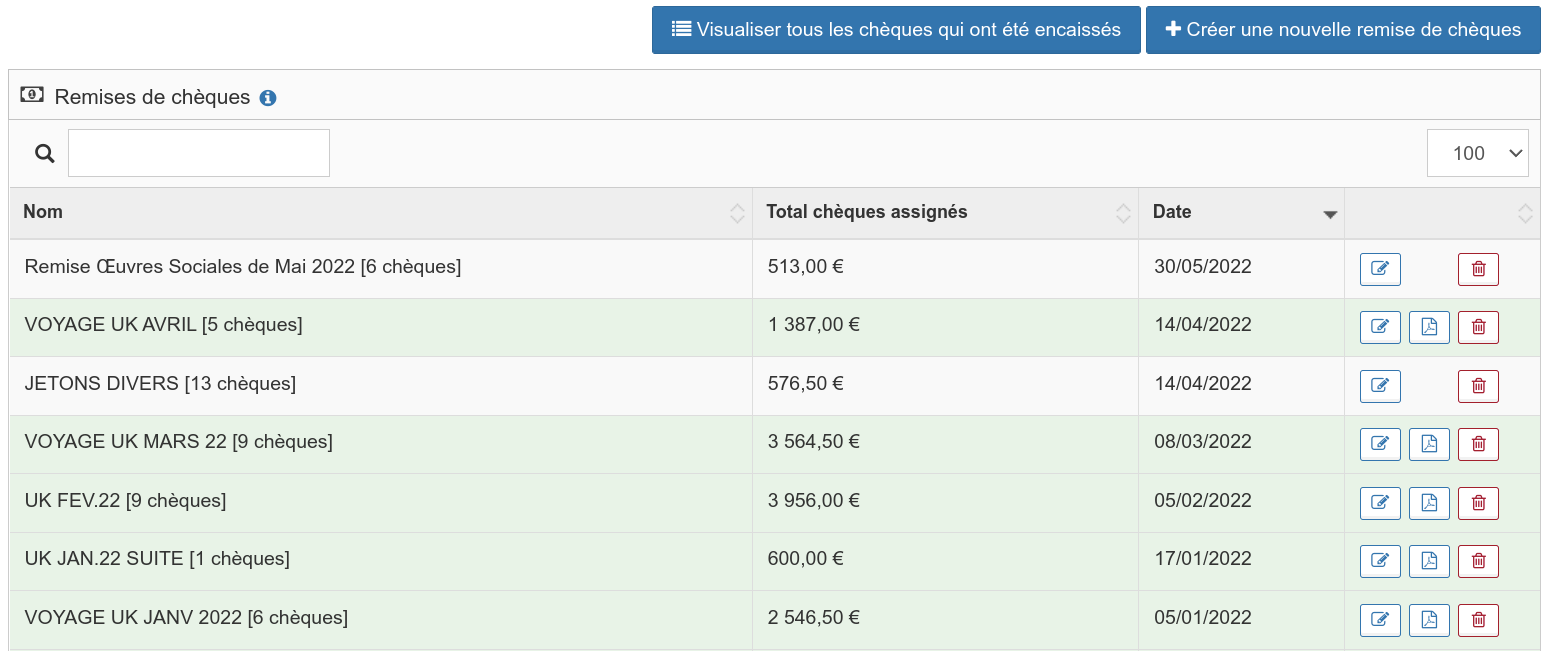Click the info icon beside Remises de chèques
This screenshot has height=651, width=1545.
[267, 98]
